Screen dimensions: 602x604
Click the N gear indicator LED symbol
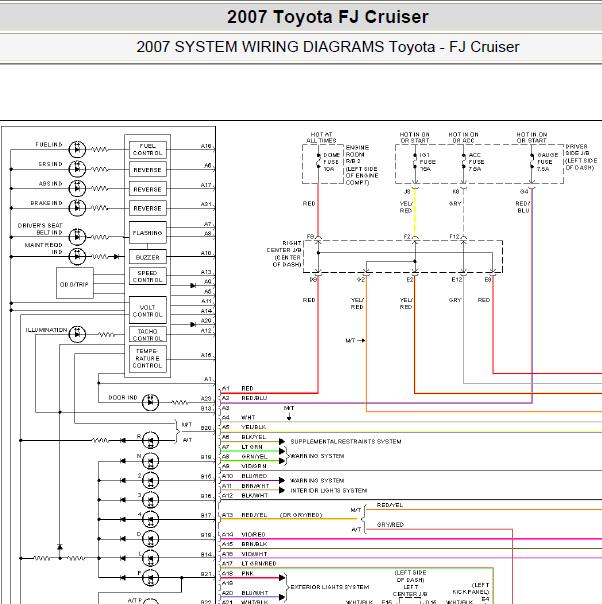tap(150, 461)
